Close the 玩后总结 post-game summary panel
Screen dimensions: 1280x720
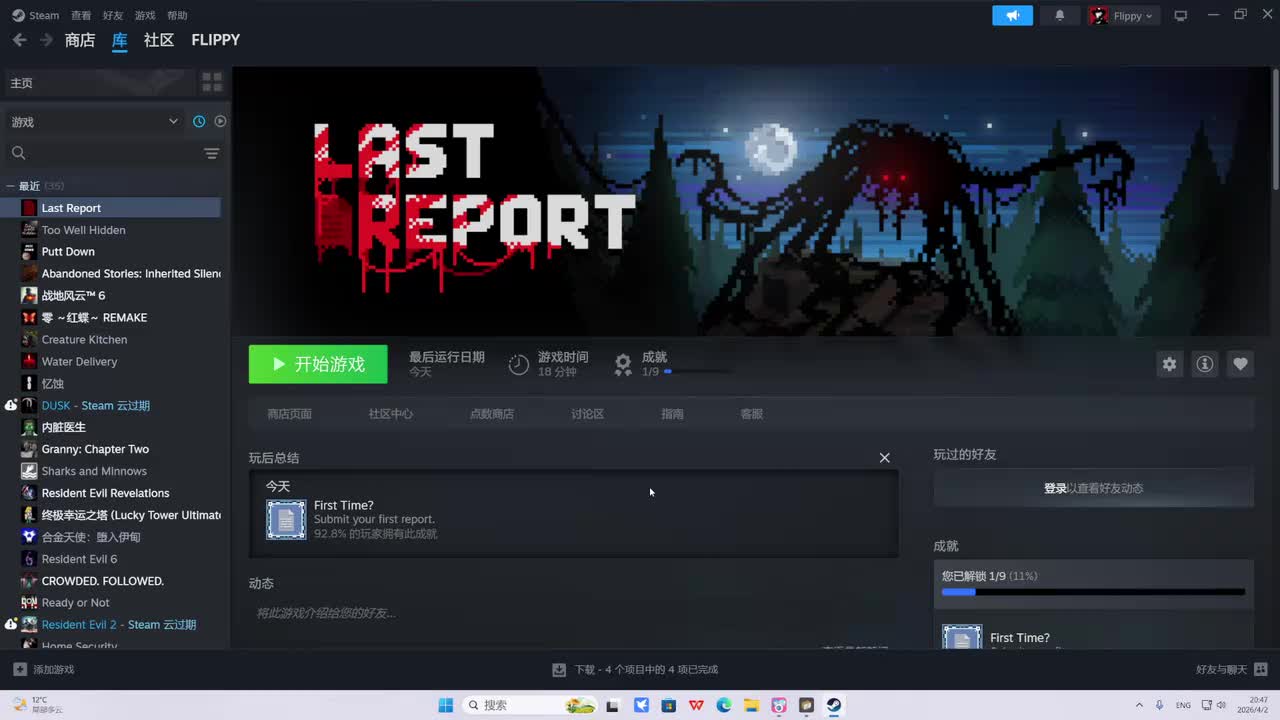coord(884,458)
